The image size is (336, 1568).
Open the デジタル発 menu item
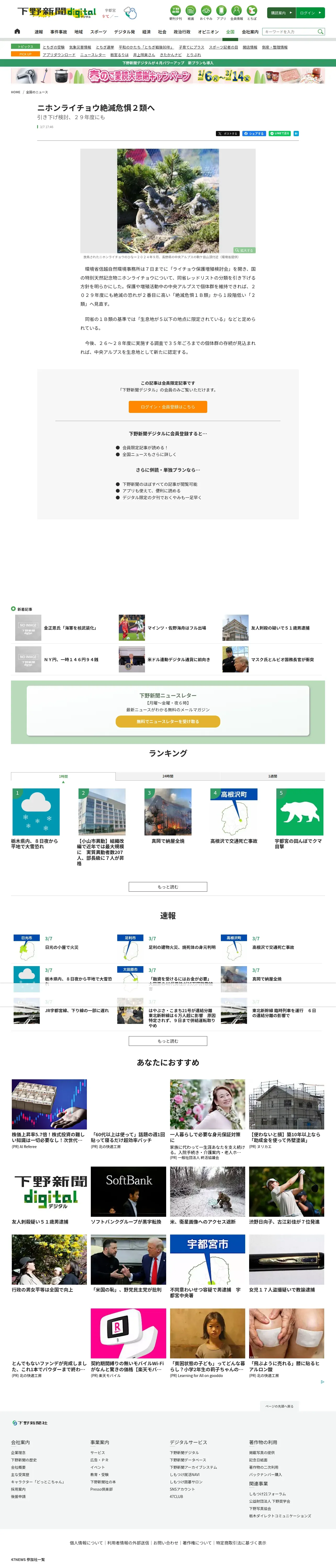[x=124, y=32]
